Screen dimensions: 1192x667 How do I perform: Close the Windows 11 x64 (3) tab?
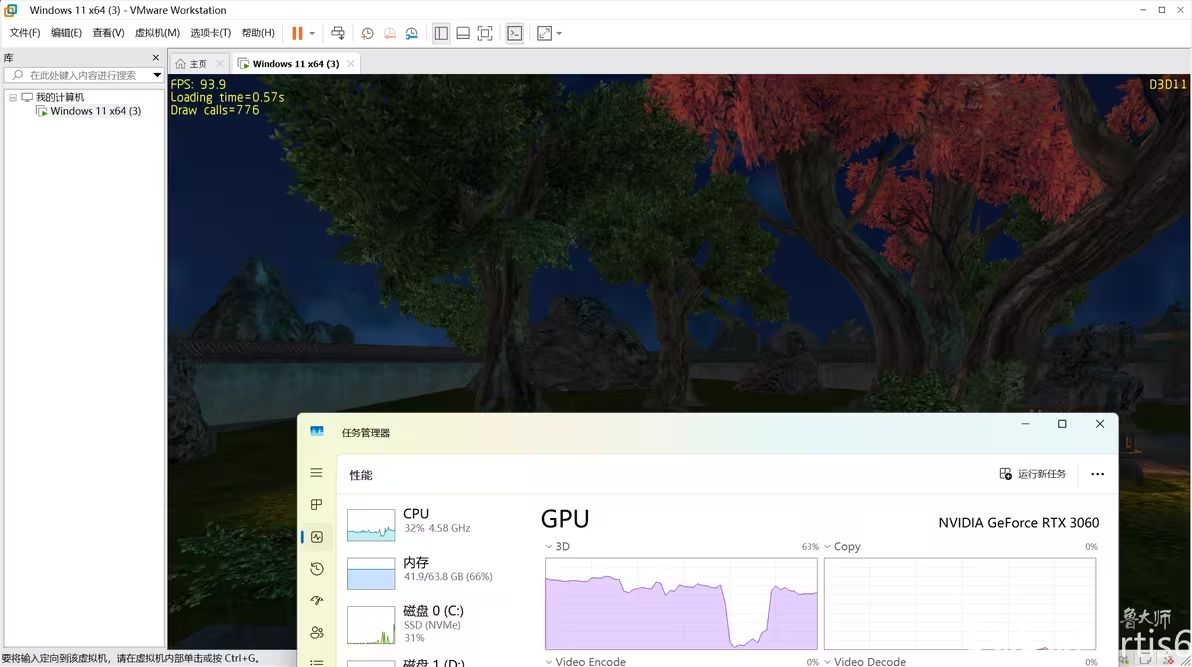point(350,64)
